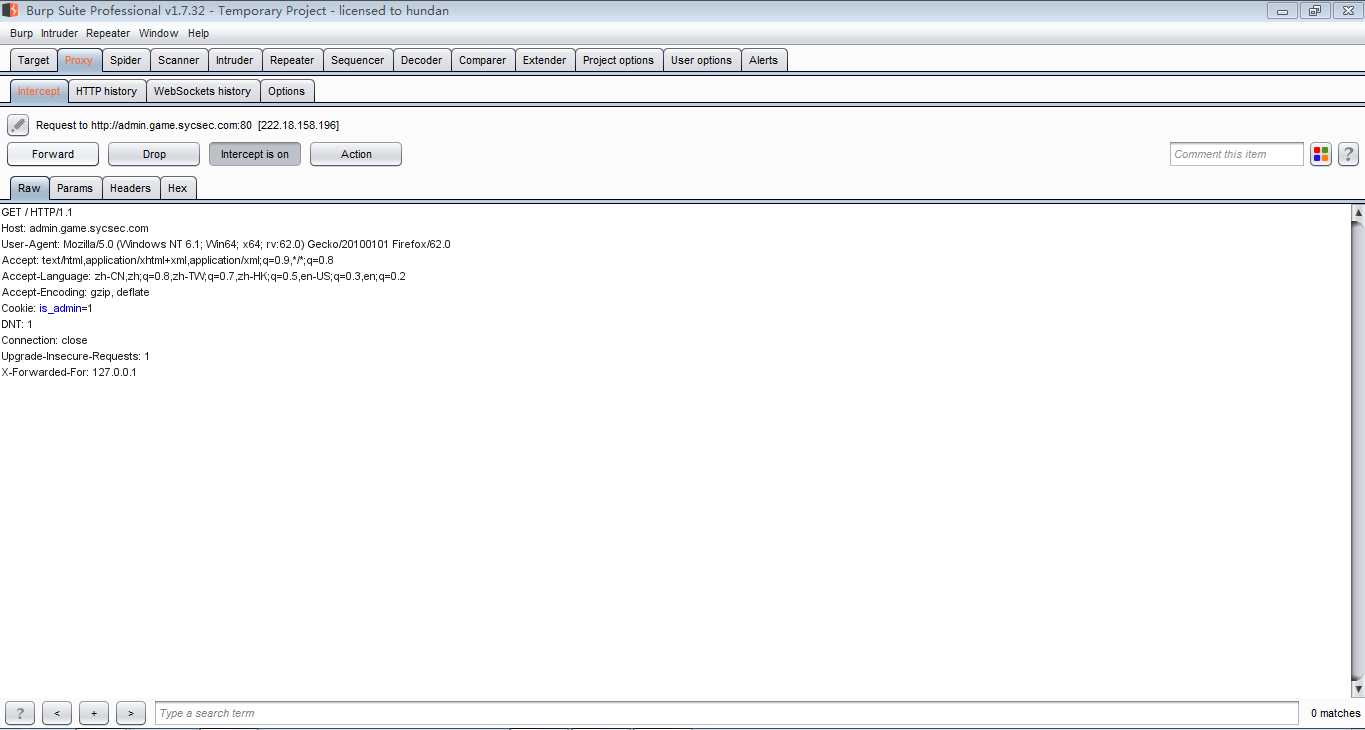The height and width of the screenshot is (730, 1365).
Task: Switch to the Target tab
Action: click(x=33, y=60)
